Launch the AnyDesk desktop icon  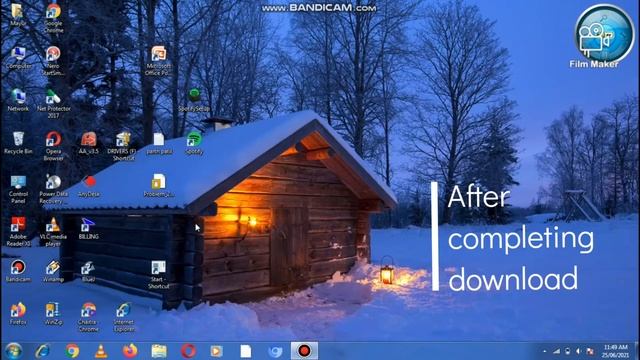pos(89,186)
